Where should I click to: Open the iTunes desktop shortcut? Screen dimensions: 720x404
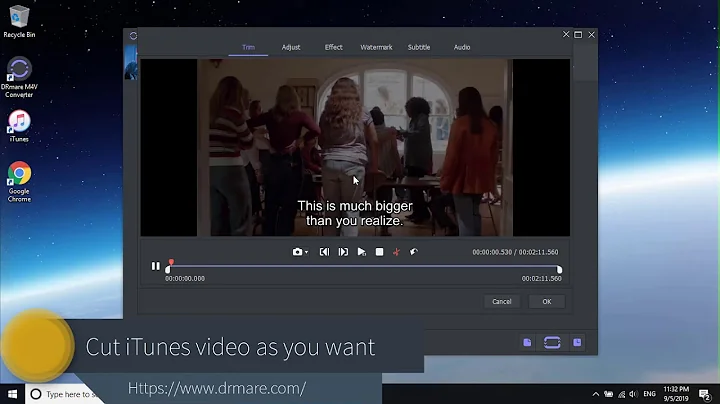tap(19, 126)
